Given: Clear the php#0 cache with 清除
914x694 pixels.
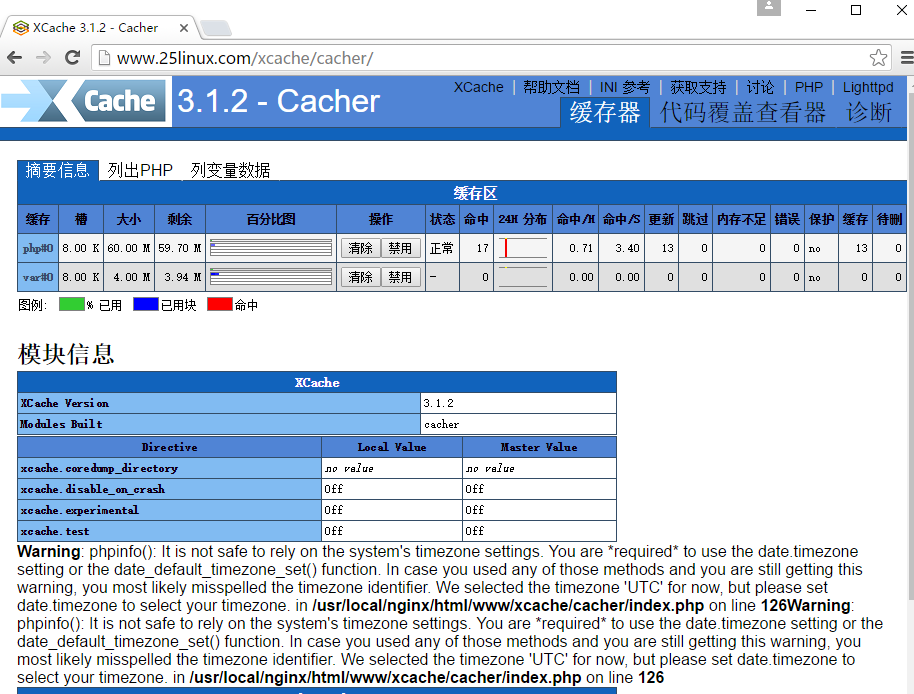Looking at the screenshot, I should click(x=360, y=248).
